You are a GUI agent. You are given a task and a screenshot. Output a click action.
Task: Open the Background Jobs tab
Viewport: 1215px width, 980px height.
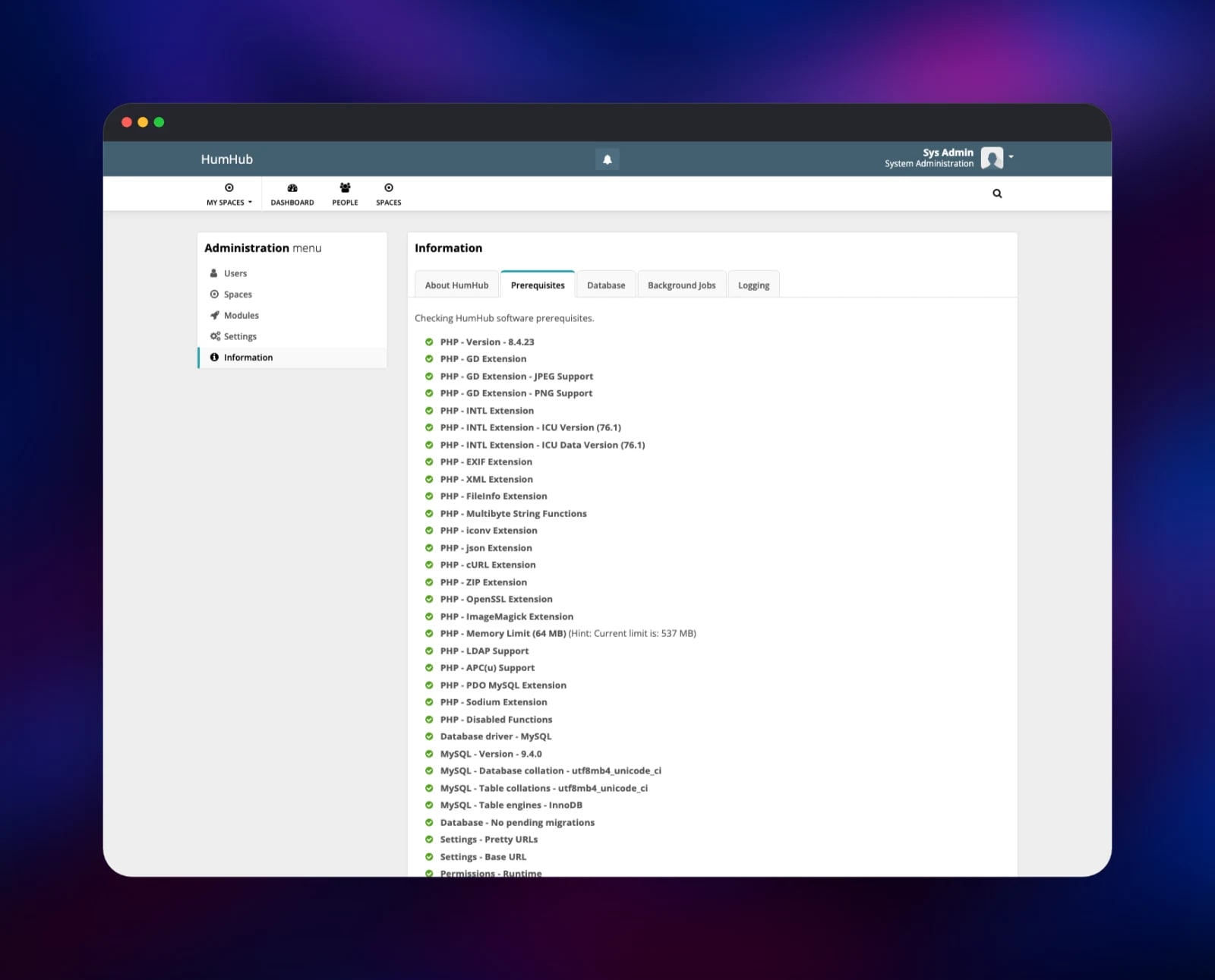(682, 285)
